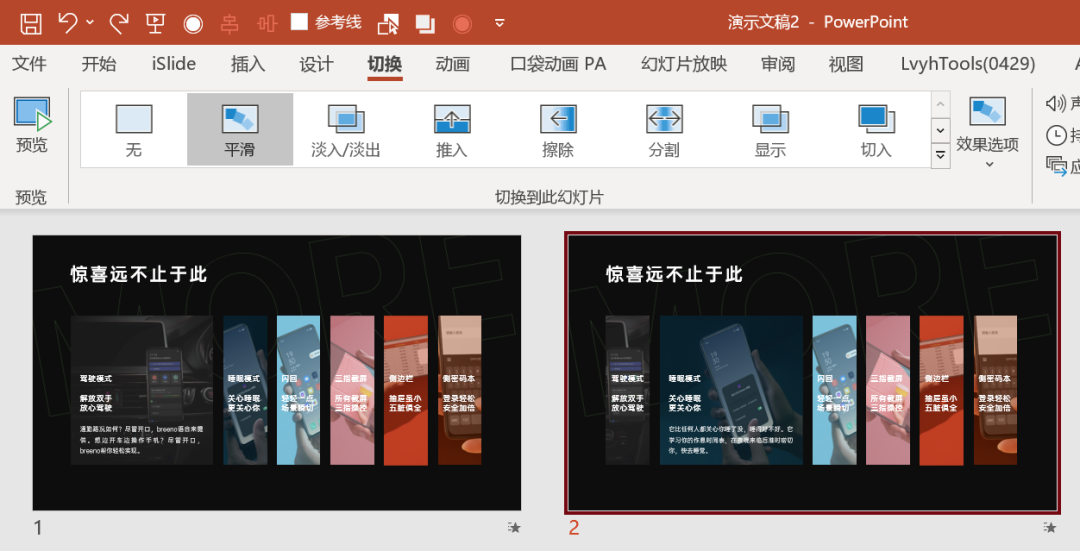Switch to the 插入 tab
Screen dimensions: 1080x551
point(248,64)
